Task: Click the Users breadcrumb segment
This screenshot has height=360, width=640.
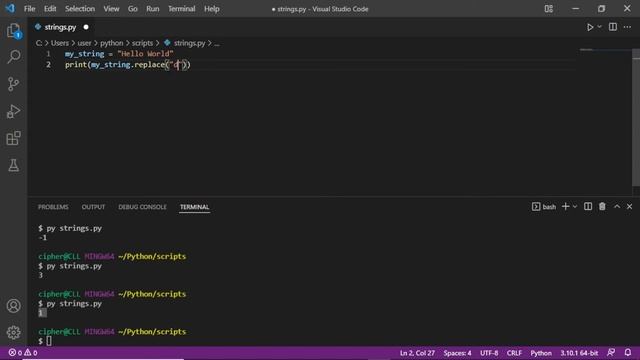Action: [60, 43]
